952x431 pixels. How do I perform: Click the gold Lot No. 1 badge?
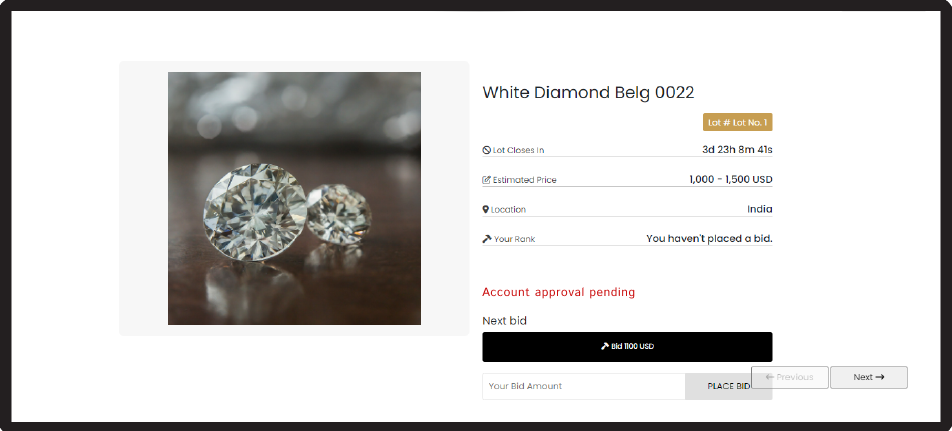click(738, 123)
